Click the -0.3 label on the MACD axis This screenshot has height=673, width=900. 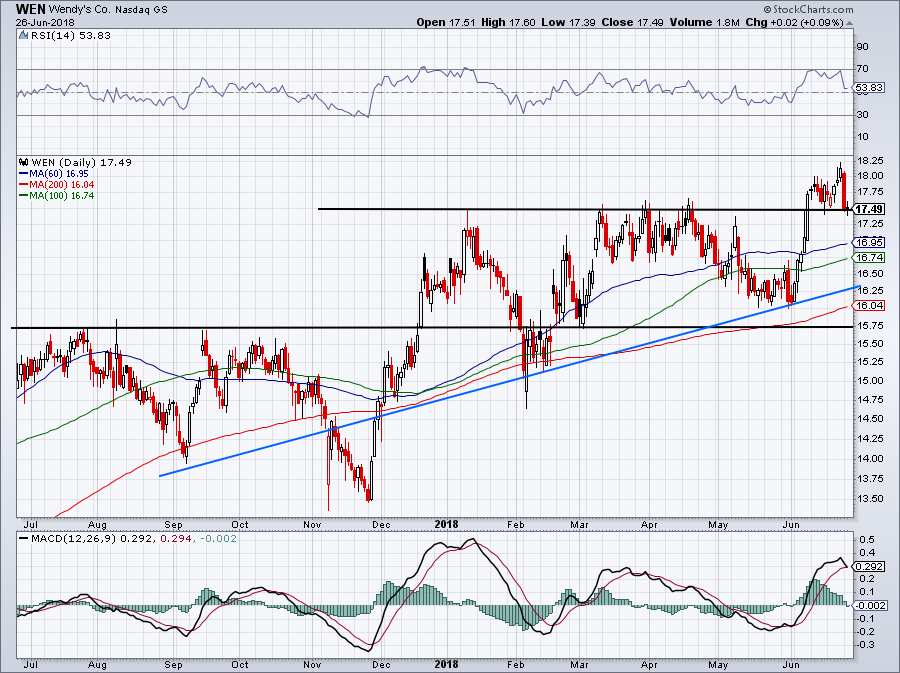[x=865, y=645]
